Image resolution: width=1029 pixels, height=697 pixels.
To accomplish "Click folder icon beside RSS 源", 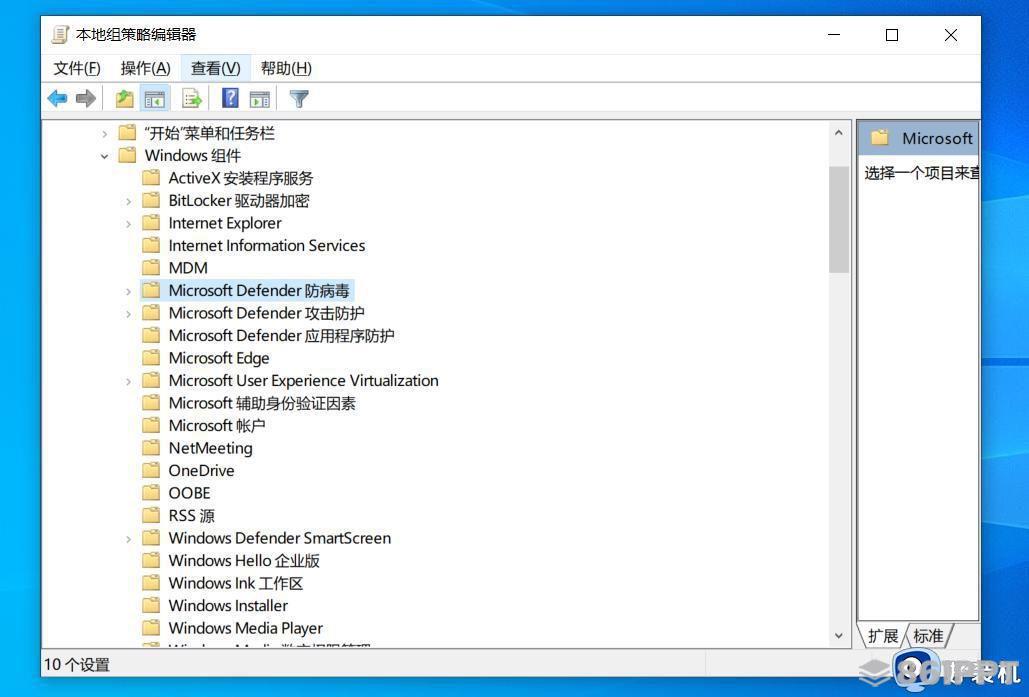I will [x=152, y=515].
